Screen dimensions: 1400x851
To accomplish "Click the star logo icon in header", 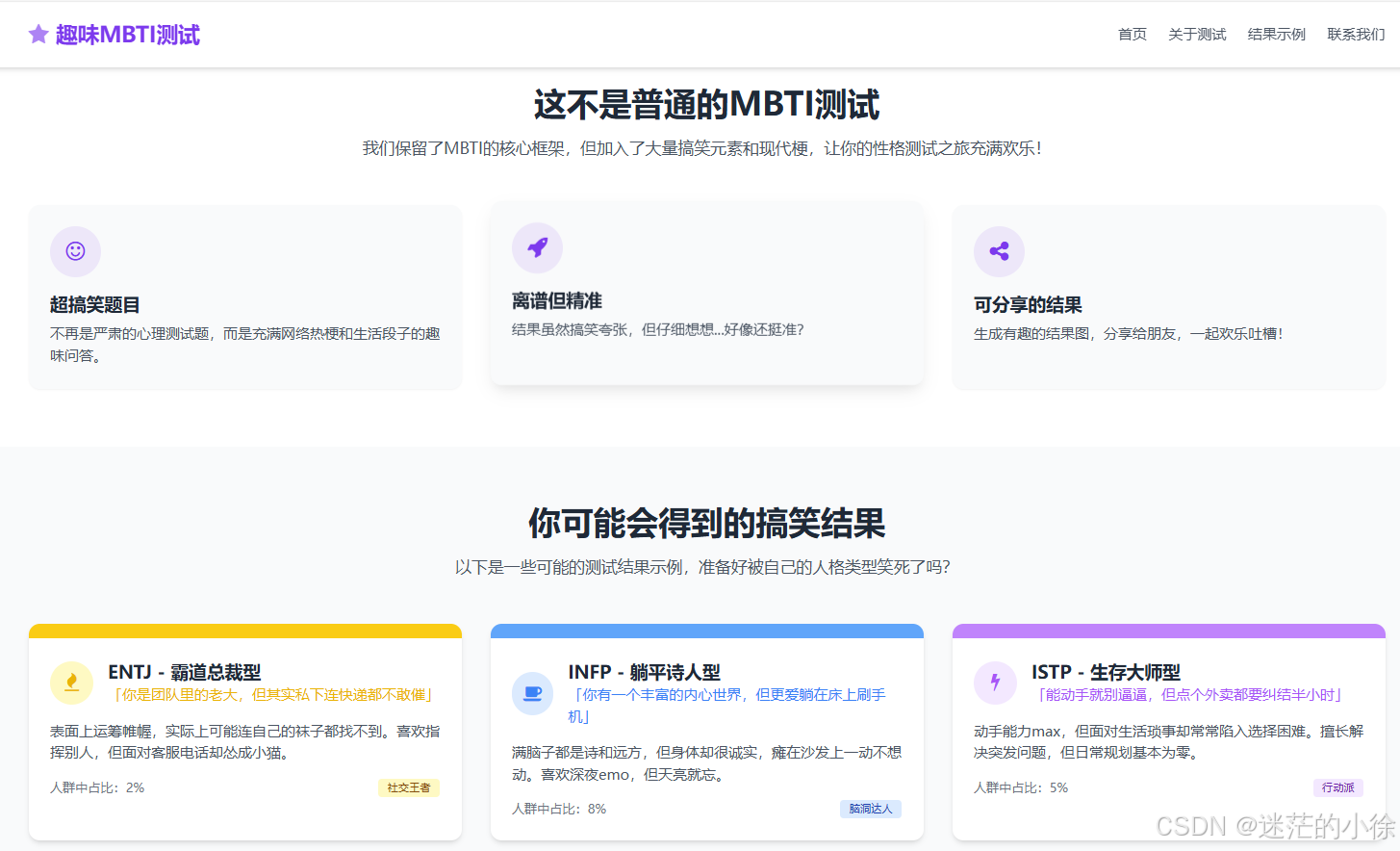I will (38, 34).
